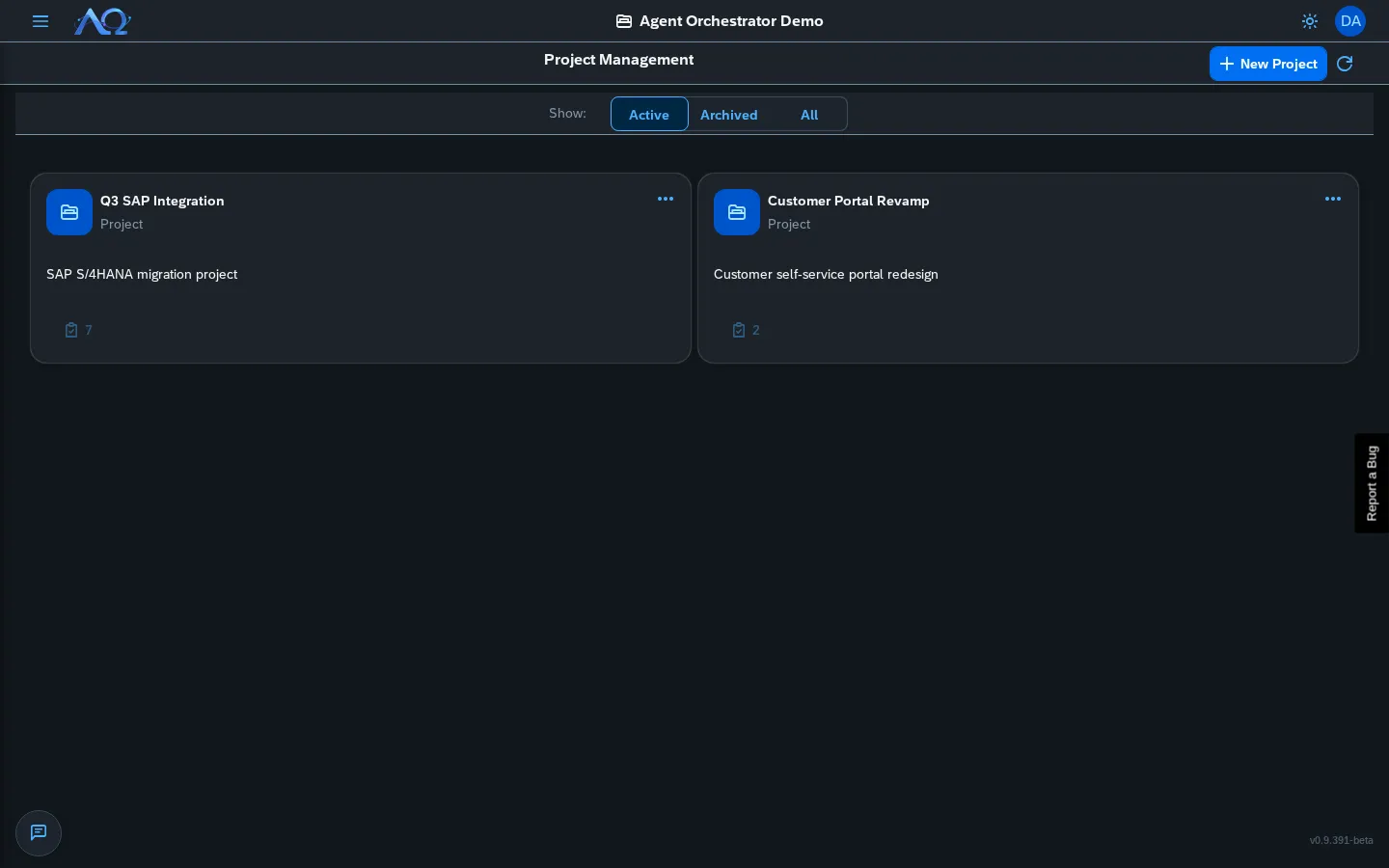Open Customer Portal Revamp more options menu
Viewport: 1389px width, 868px height.
(1333, 199)
